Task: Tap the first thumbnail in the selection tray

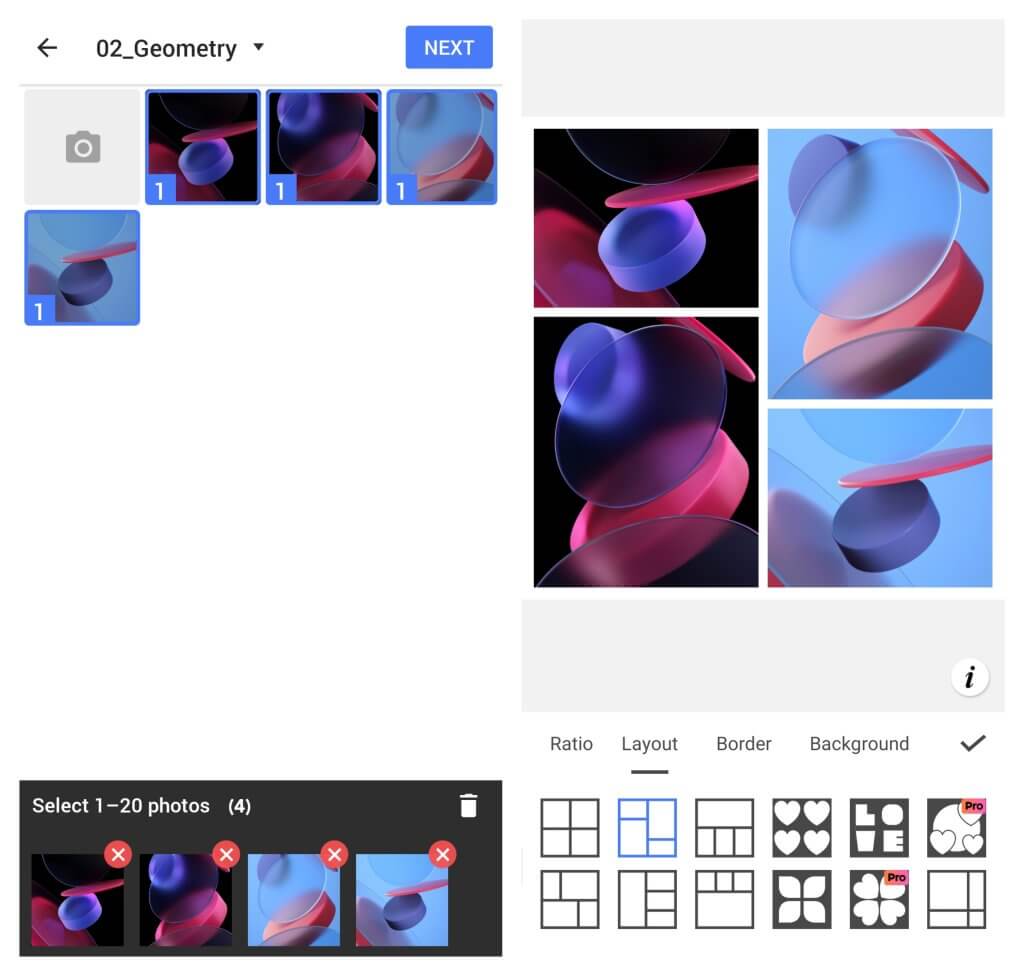Action: (78, 900)
